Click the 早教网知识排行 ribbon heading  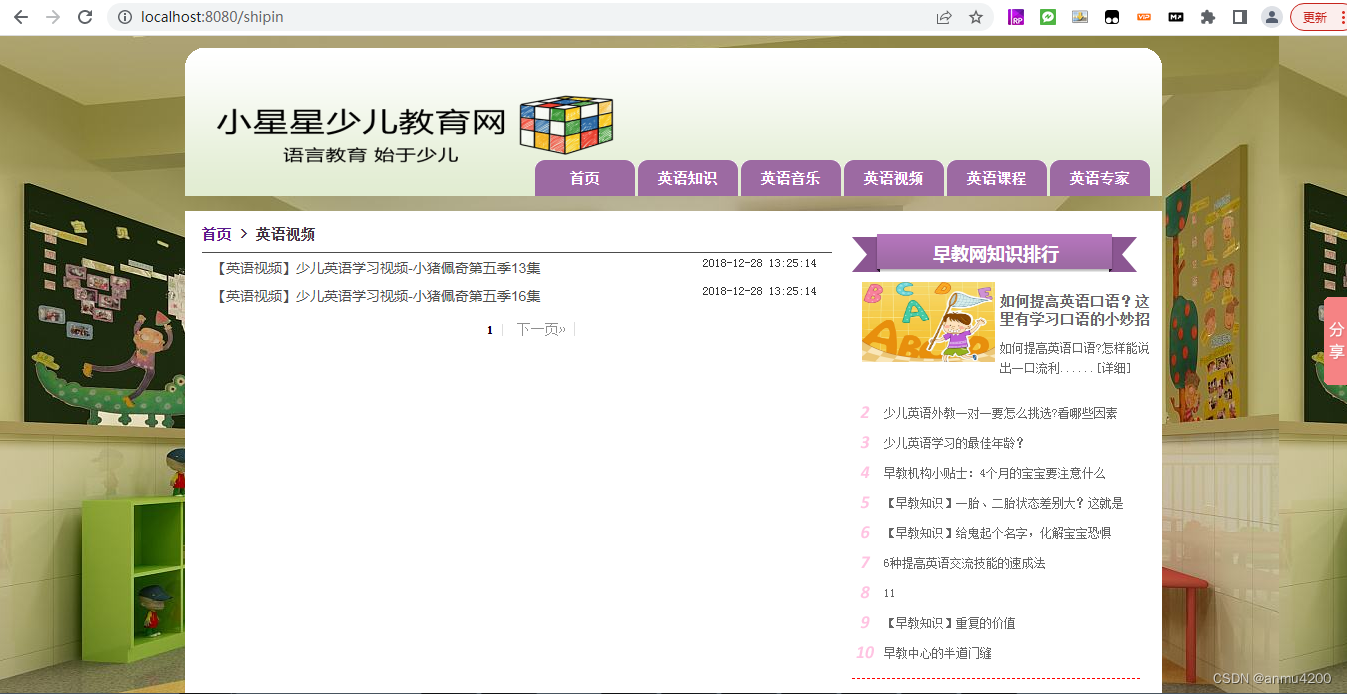pyautogui.click(x=995, y=253)
